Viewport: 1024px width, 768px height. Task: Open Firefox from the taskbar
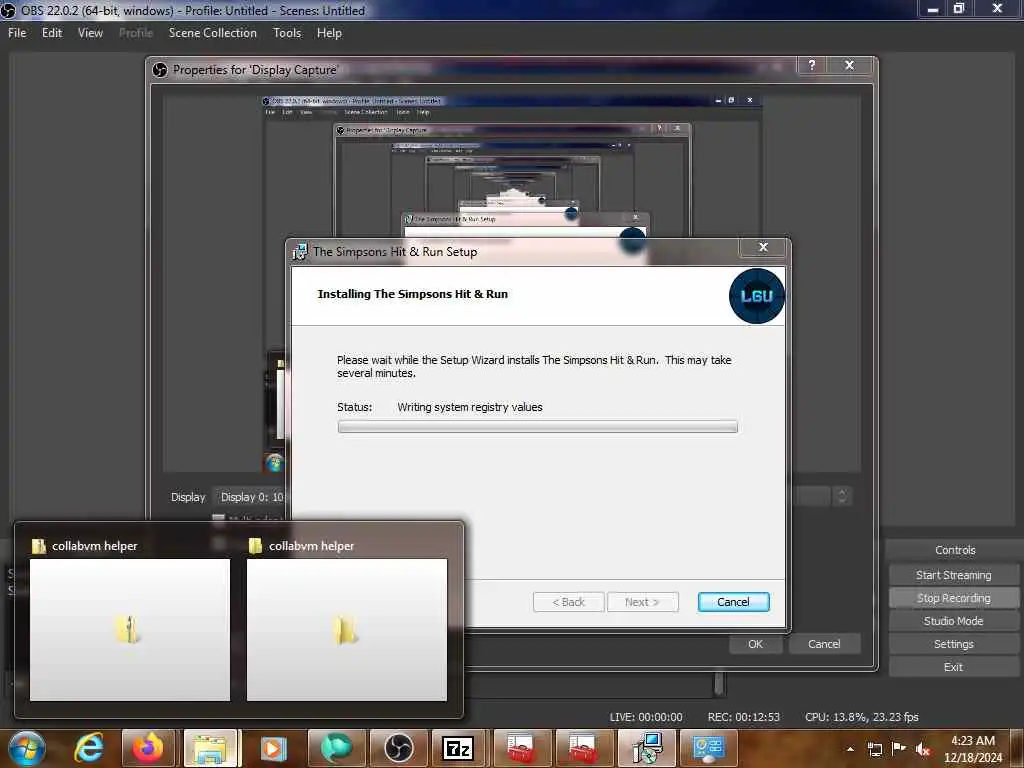[148, 748]
